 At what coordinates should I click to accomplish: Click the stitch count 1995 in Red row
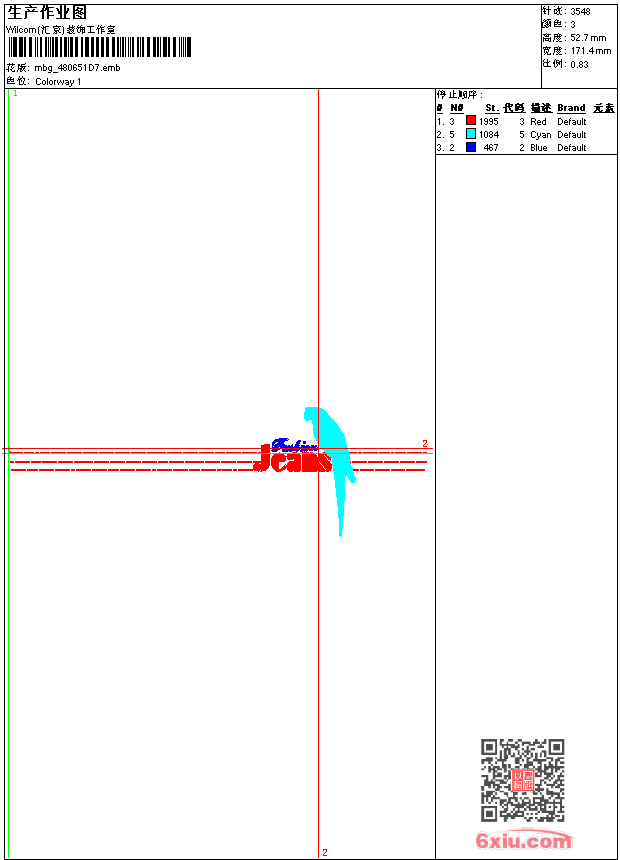coord(488,122)
